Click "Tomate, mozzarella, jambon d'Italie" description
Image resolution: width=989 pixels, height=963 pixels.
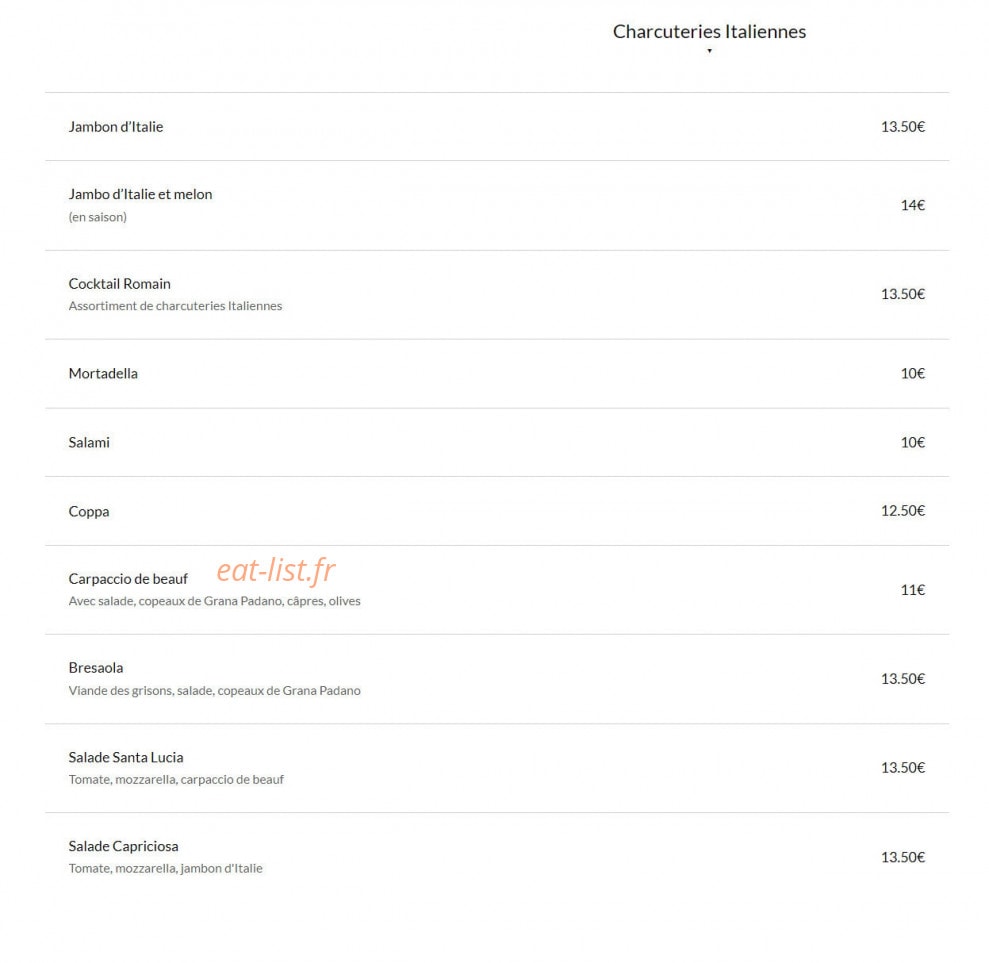(x=165, y=868)
